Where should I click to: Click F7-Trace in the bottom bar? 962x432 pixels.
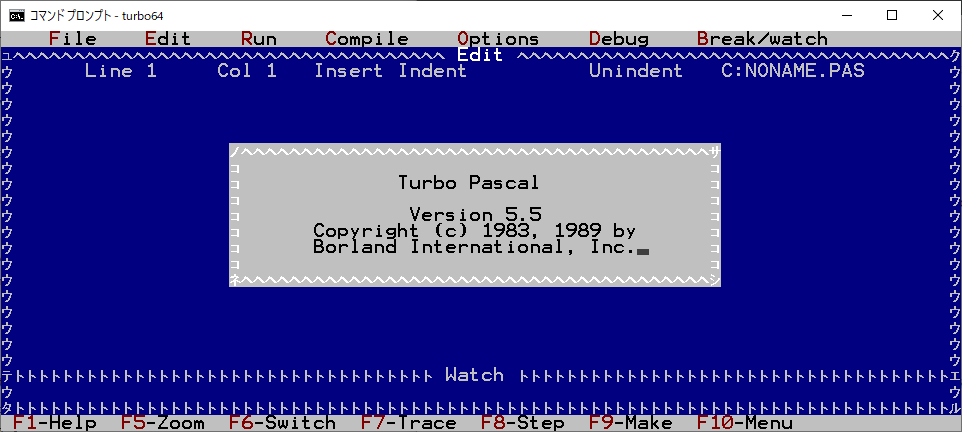(x=409, y=423)
